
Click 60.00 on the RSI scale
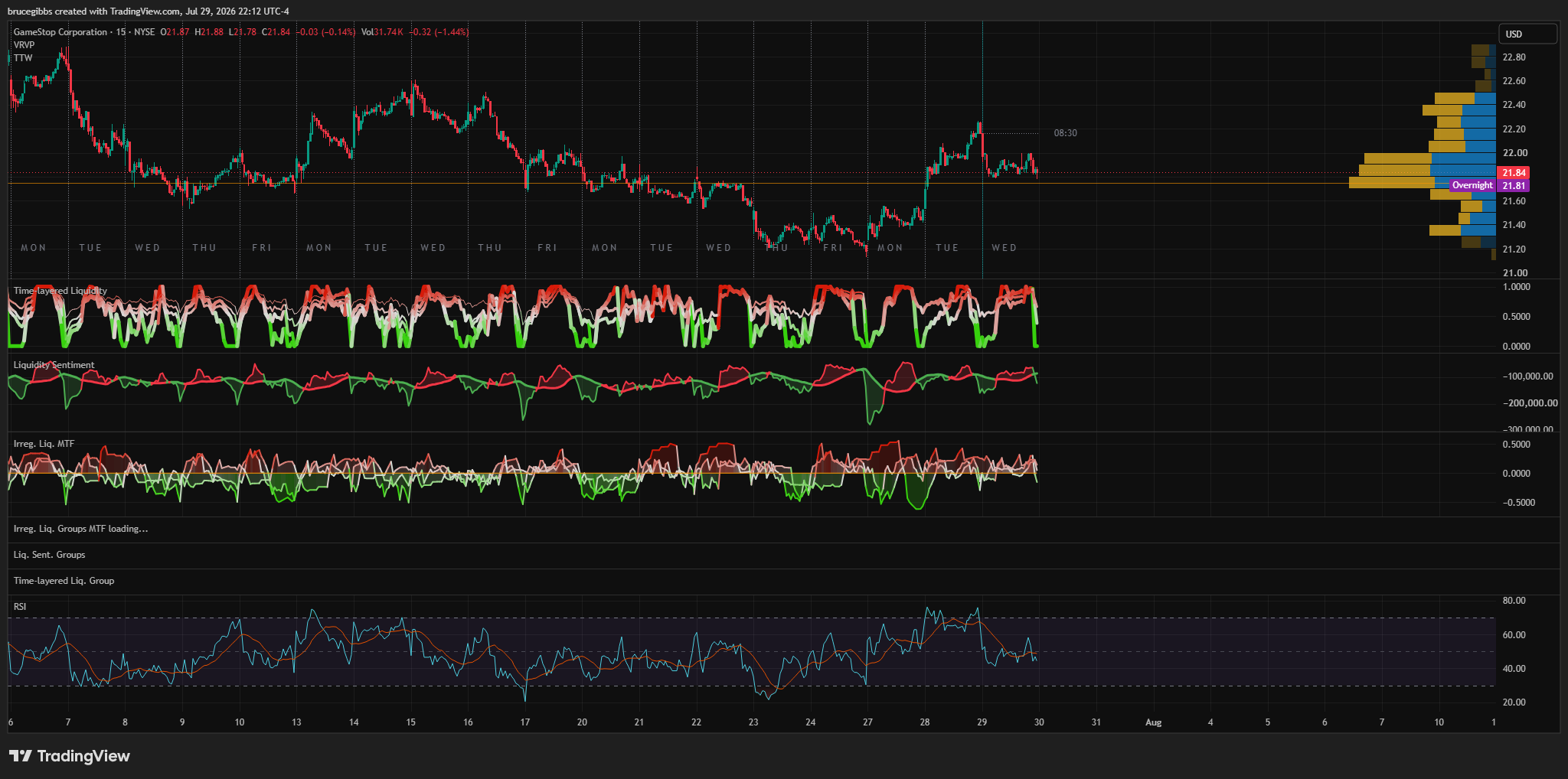(x=1514, y=635)
